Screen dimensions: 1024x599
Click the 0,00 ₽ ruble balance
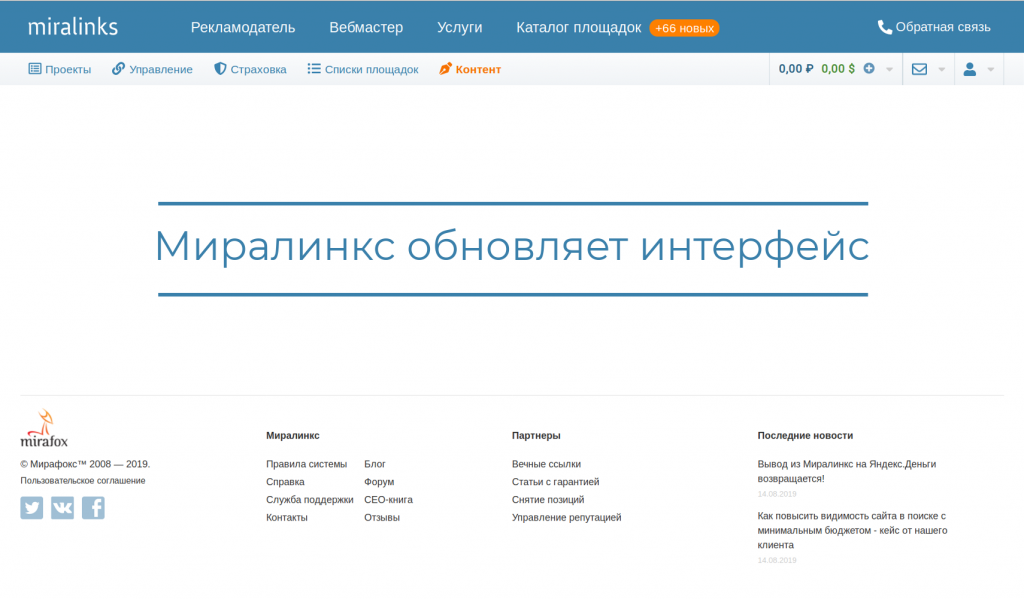[x=795, y=69]
